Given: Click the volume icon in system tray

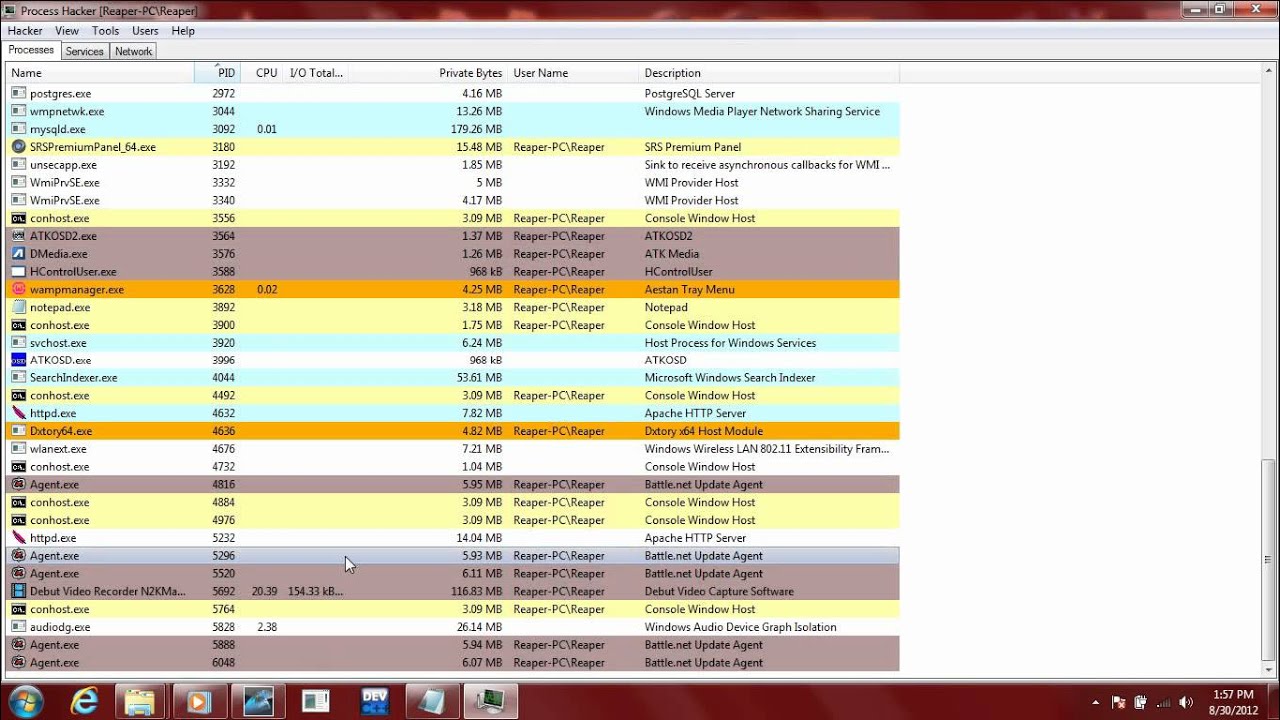Looking at the screenshot, I should tap(1186, 702).
